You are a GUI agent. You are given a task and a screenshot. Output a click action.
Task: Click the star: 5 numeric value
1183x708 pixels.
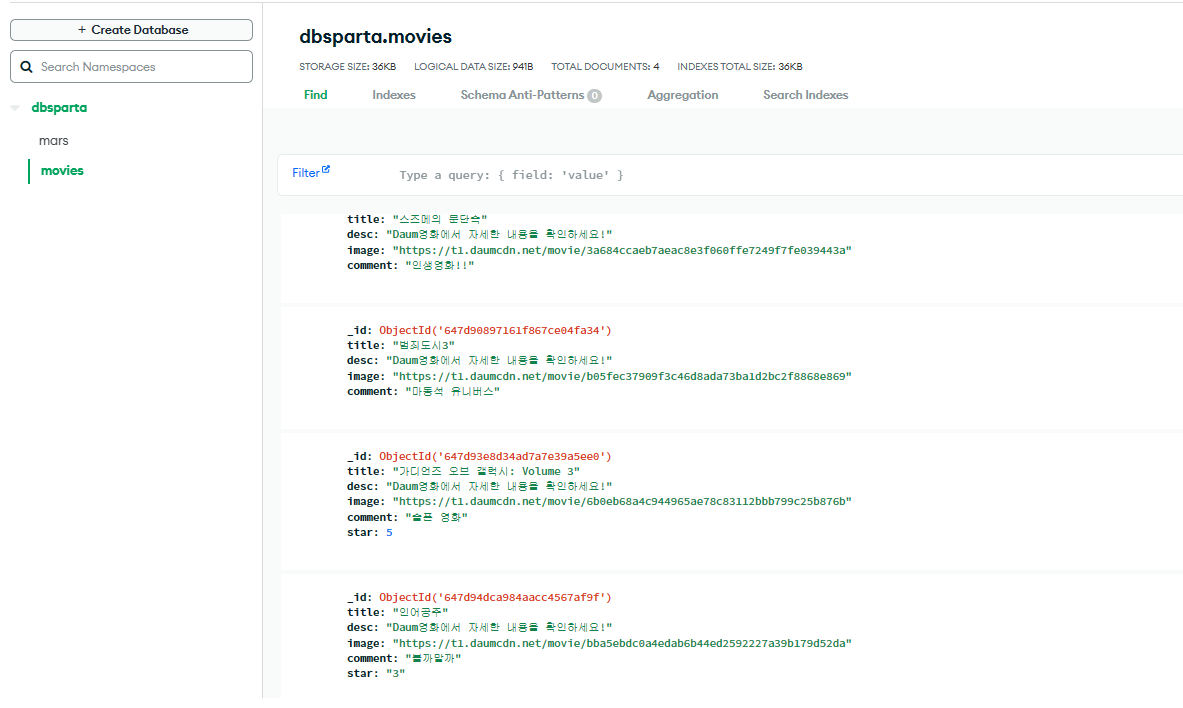[x=389, y=533]
